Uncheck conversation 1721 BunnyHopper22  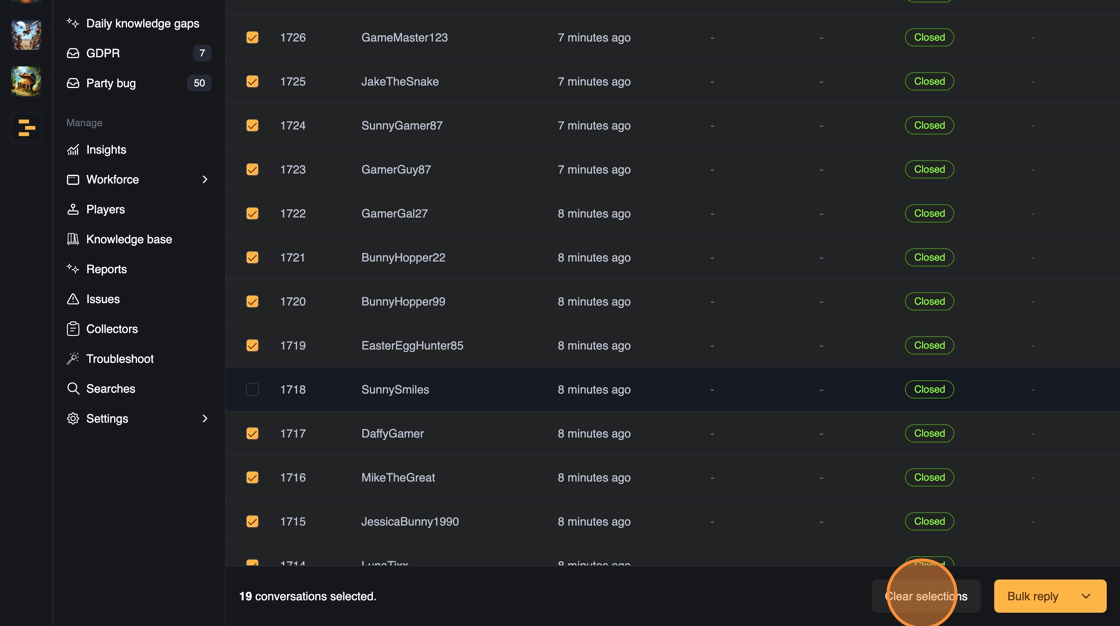[252, 257]
